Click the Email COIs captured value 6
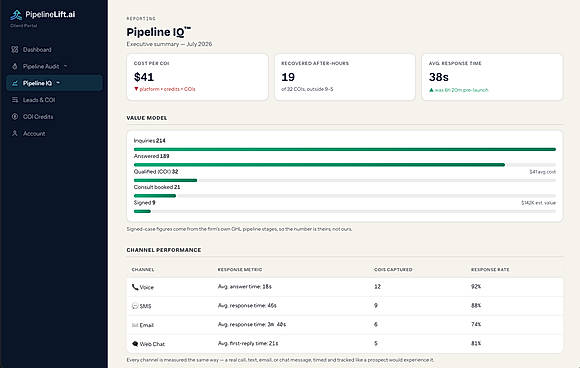 (376, 324)
